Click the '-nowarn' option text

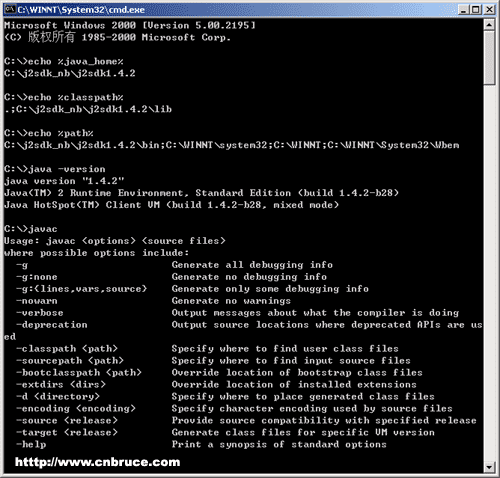(x=37, y=301)
